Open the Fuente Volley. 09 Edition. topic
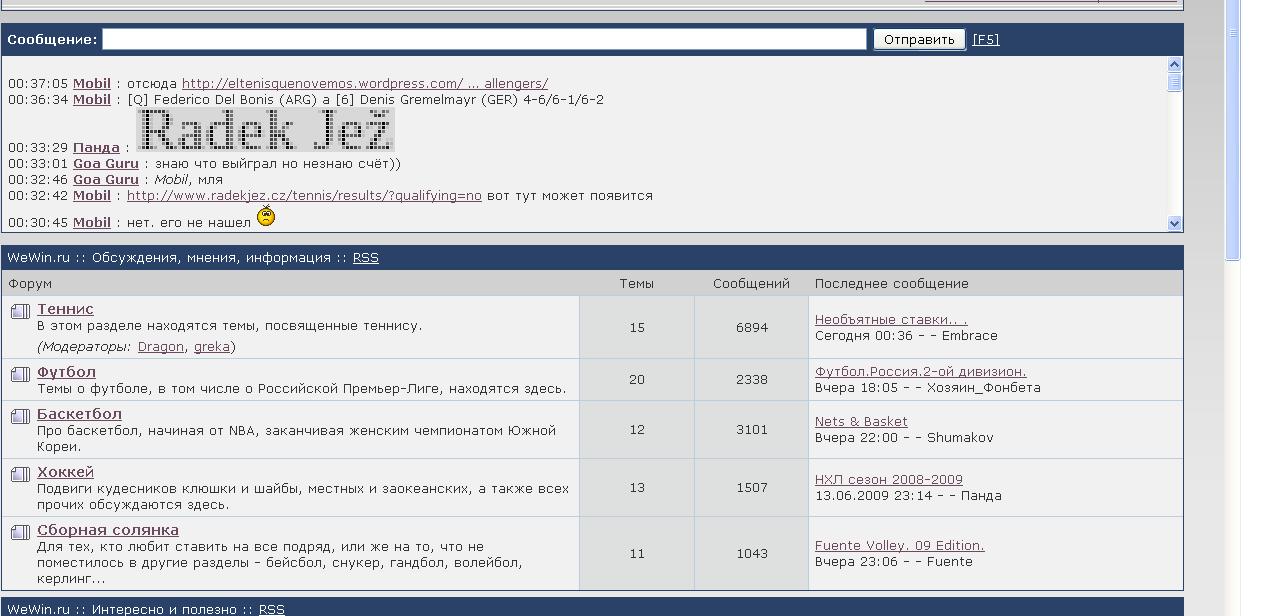The image size is (1270, 616). (x=899, y=546)
